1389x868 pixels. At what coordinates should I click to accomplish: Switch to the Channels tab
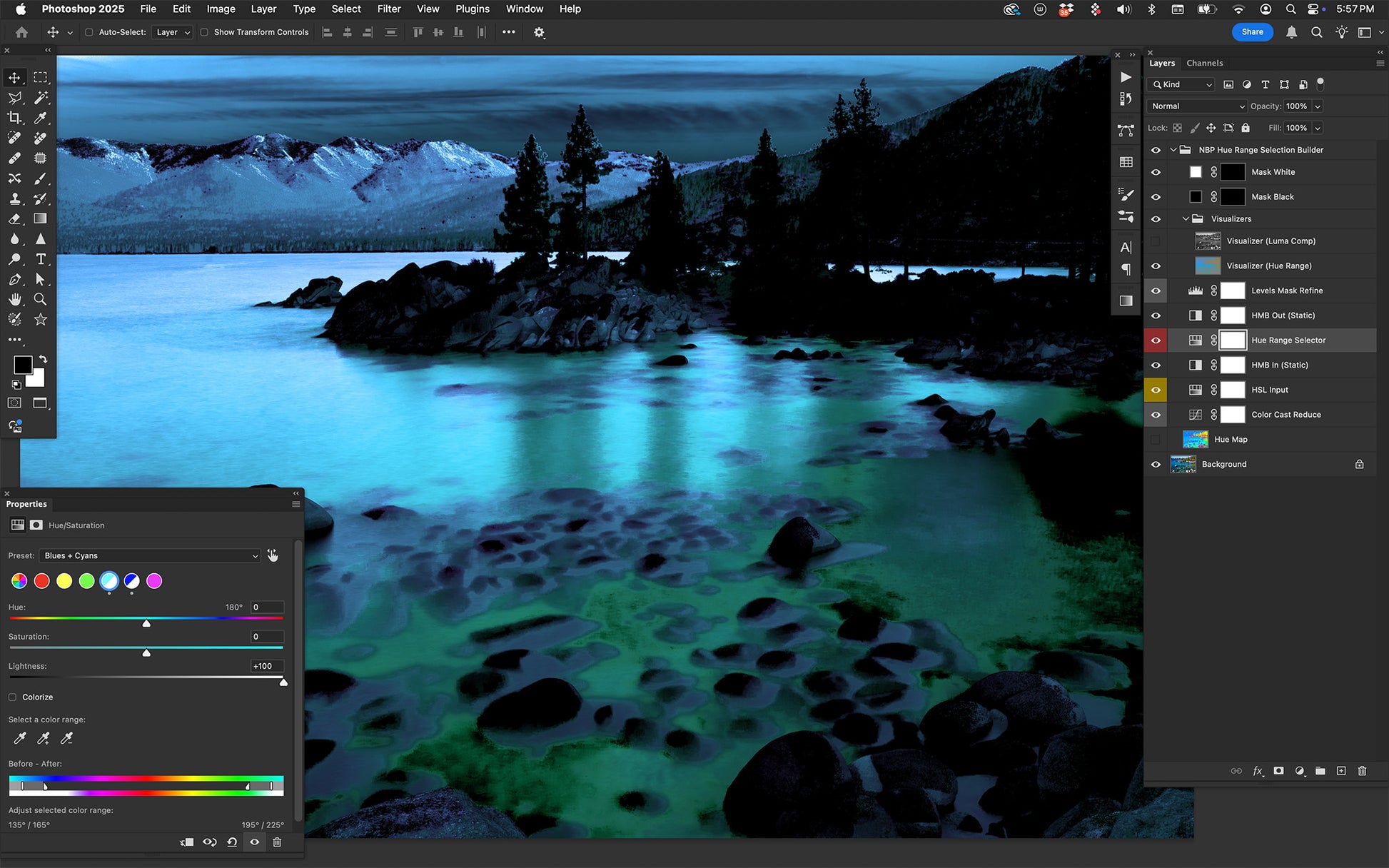pyautogui.click(x=1204, y=63)
